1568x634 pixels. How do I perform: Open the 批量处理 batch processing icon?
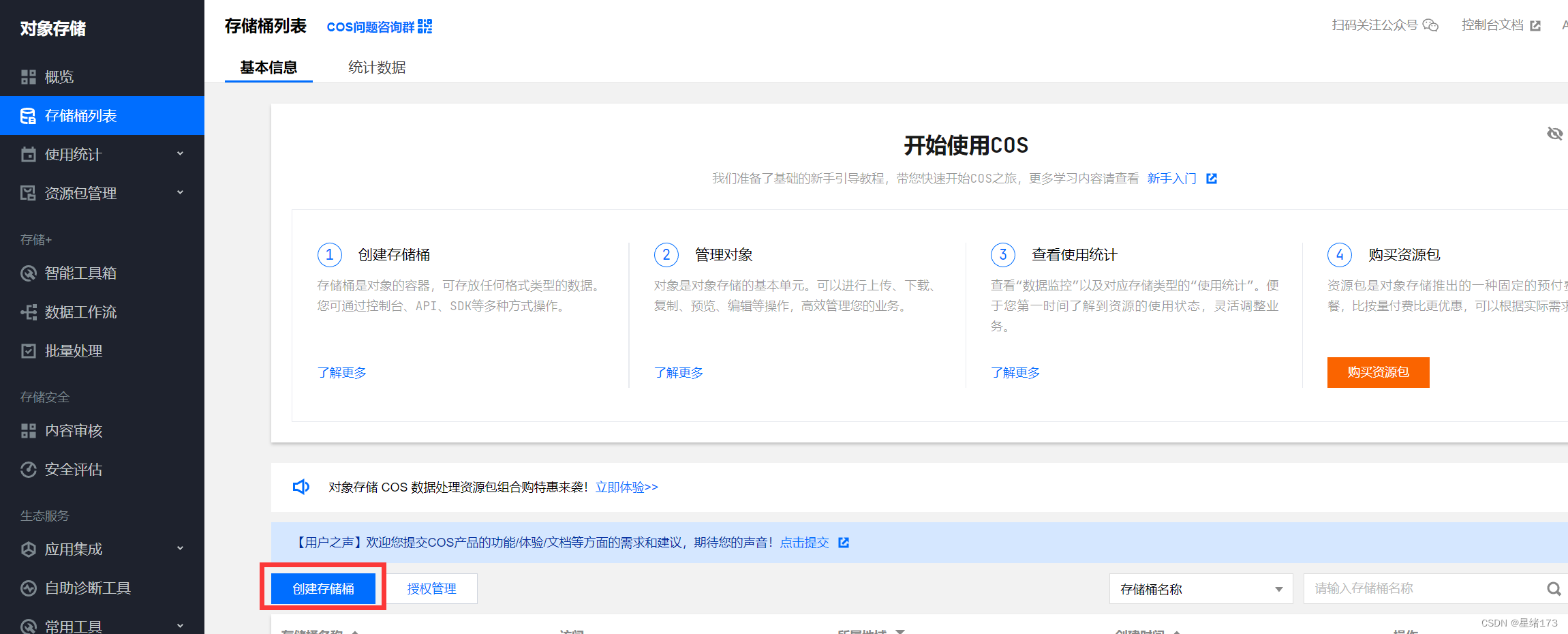[x=28, y=350]
